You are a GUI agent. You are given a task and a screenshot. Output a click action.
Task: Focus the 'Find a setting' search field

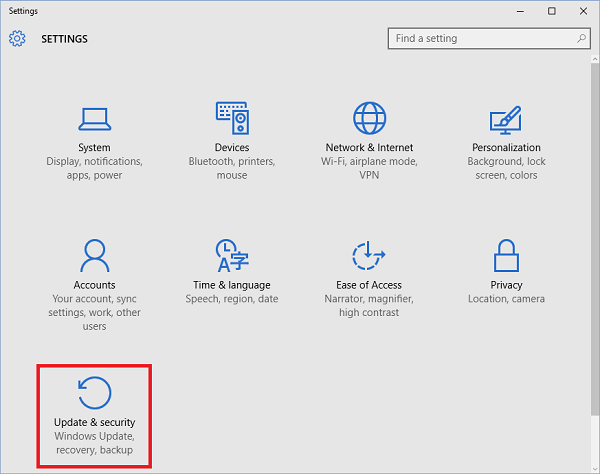pos(478,39)
